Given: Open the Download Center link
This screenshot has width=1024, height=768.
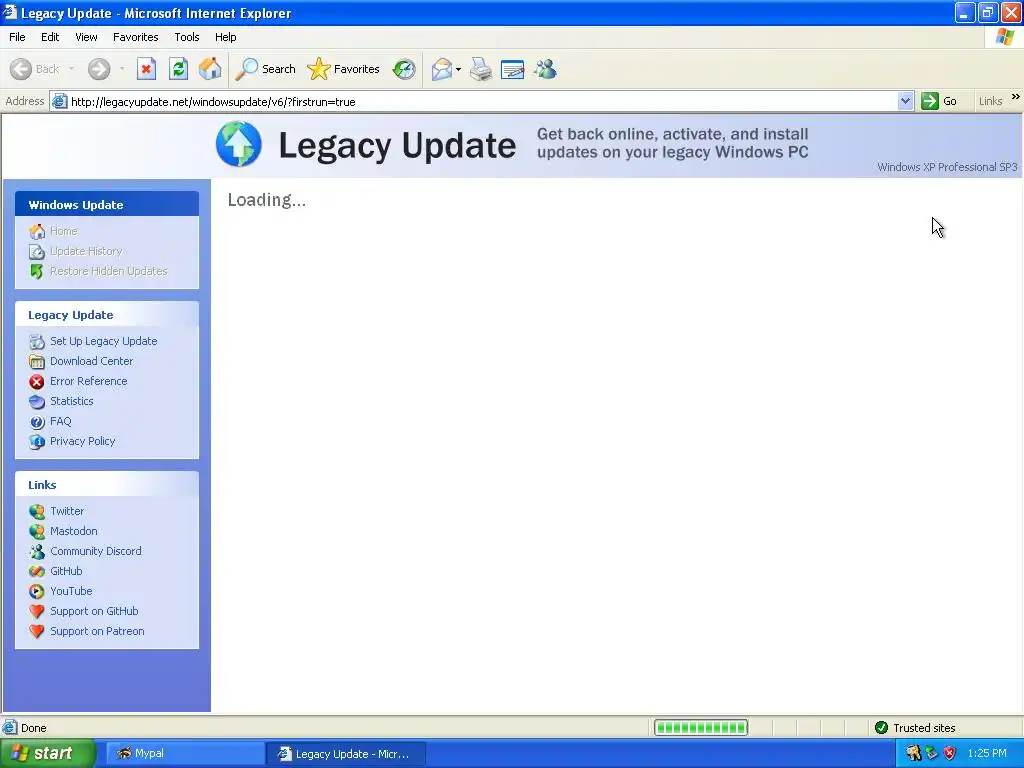Looking at the screenshot, I should point(91,361).
